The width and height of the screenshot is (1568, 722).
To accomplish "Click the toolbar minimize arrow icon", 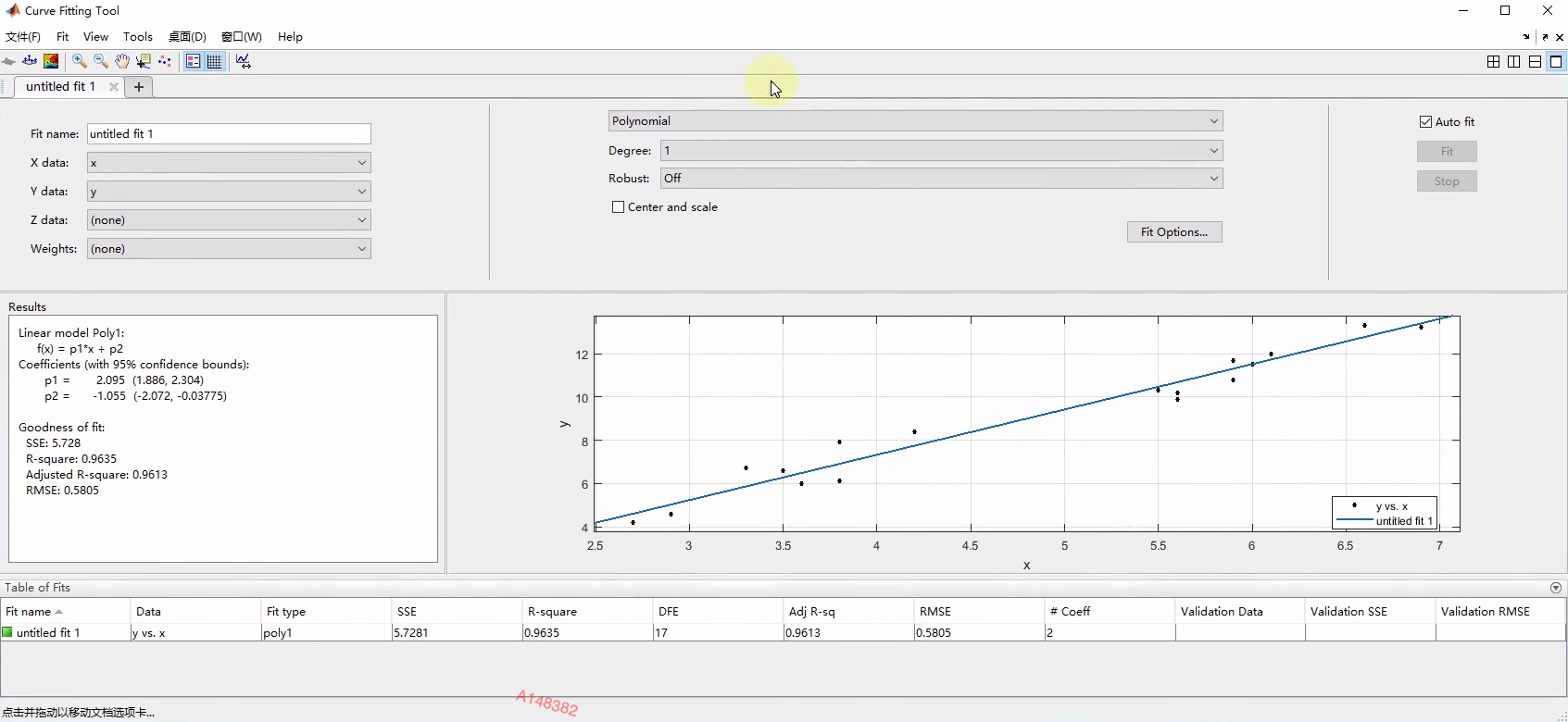I will click(x=1526, y=37).
